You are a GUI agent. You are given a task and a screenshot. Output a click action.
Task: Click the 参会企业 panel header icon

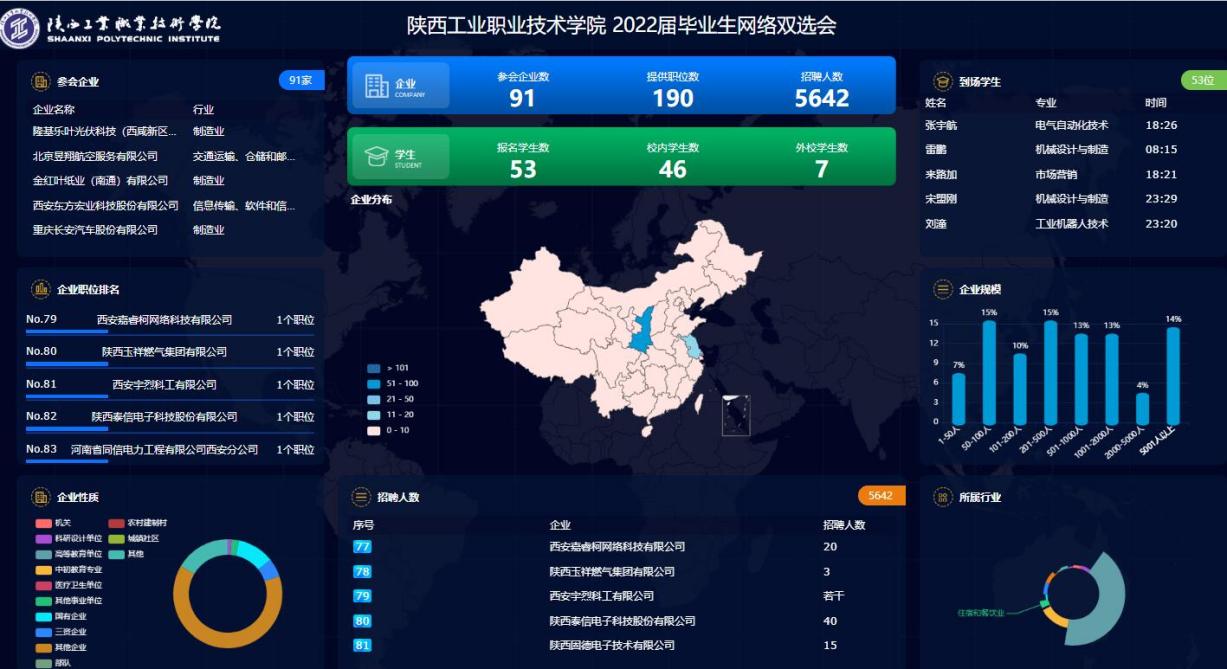tap(41, 81)
